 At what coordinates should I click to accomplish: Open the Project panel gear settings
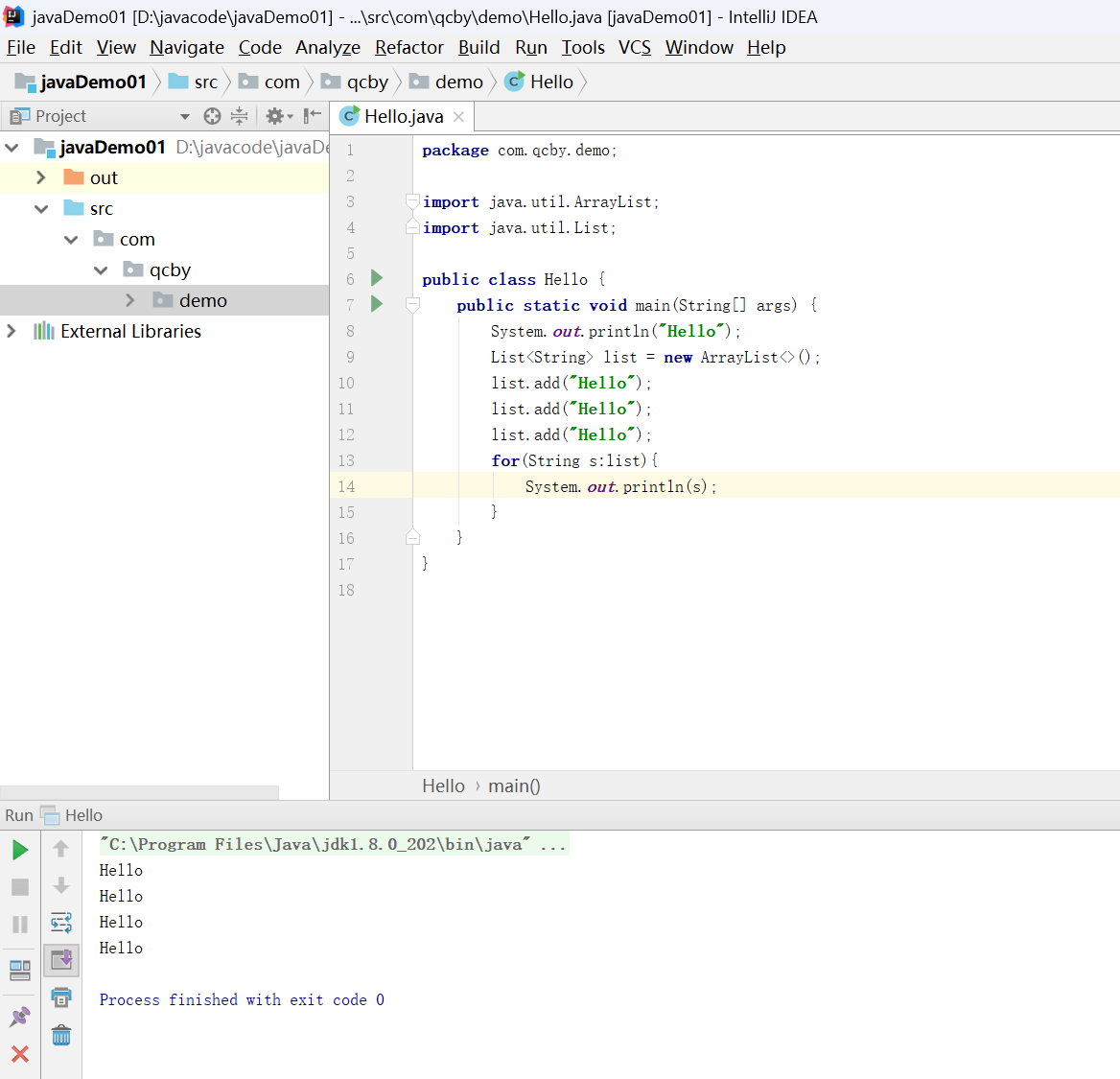pos(279,116)
